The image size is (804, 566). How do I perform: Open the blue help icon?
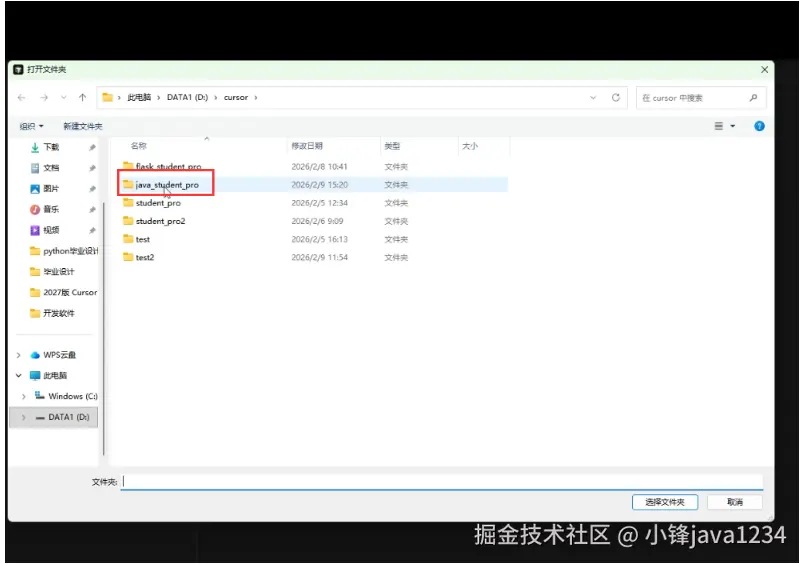pyautogui.click(x=759, y=126)
